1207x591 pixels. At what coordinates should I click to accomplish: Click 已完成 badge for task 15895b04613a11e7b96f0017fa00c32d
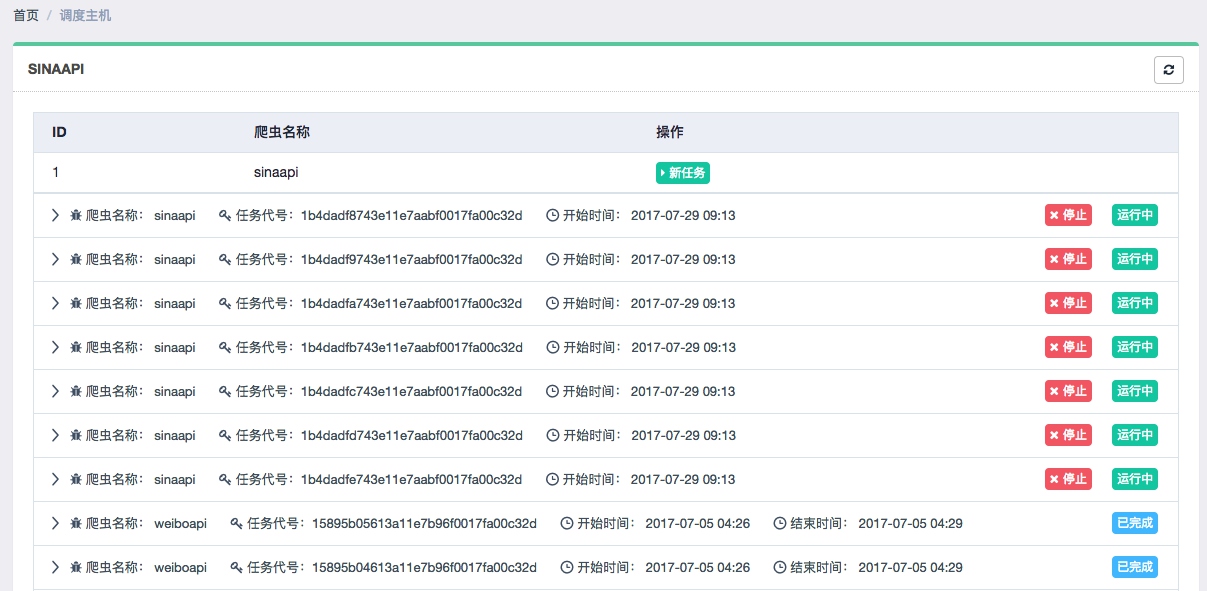(x=1135, y=567)
